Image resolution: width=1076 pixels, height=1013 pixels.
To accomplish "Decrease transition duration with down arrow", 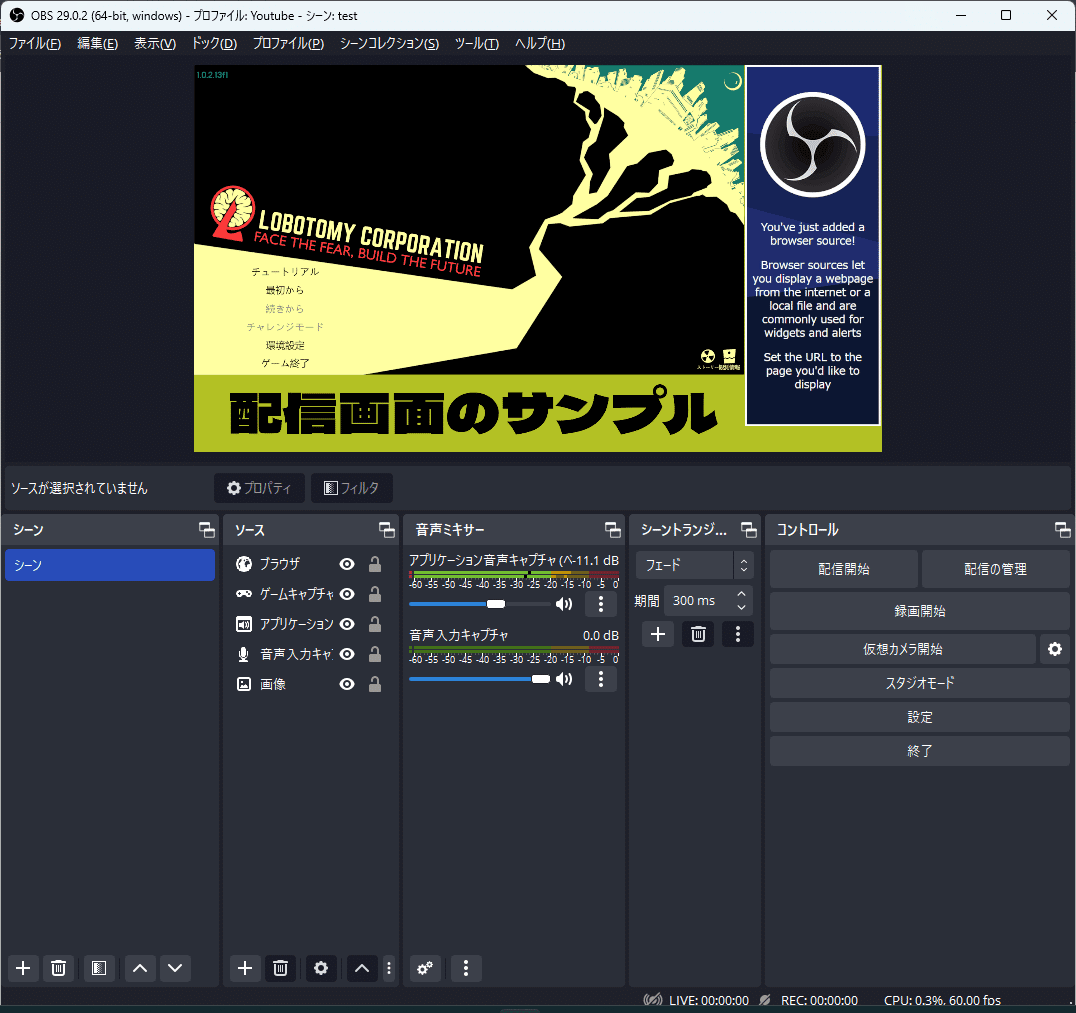I will (741, 607).
